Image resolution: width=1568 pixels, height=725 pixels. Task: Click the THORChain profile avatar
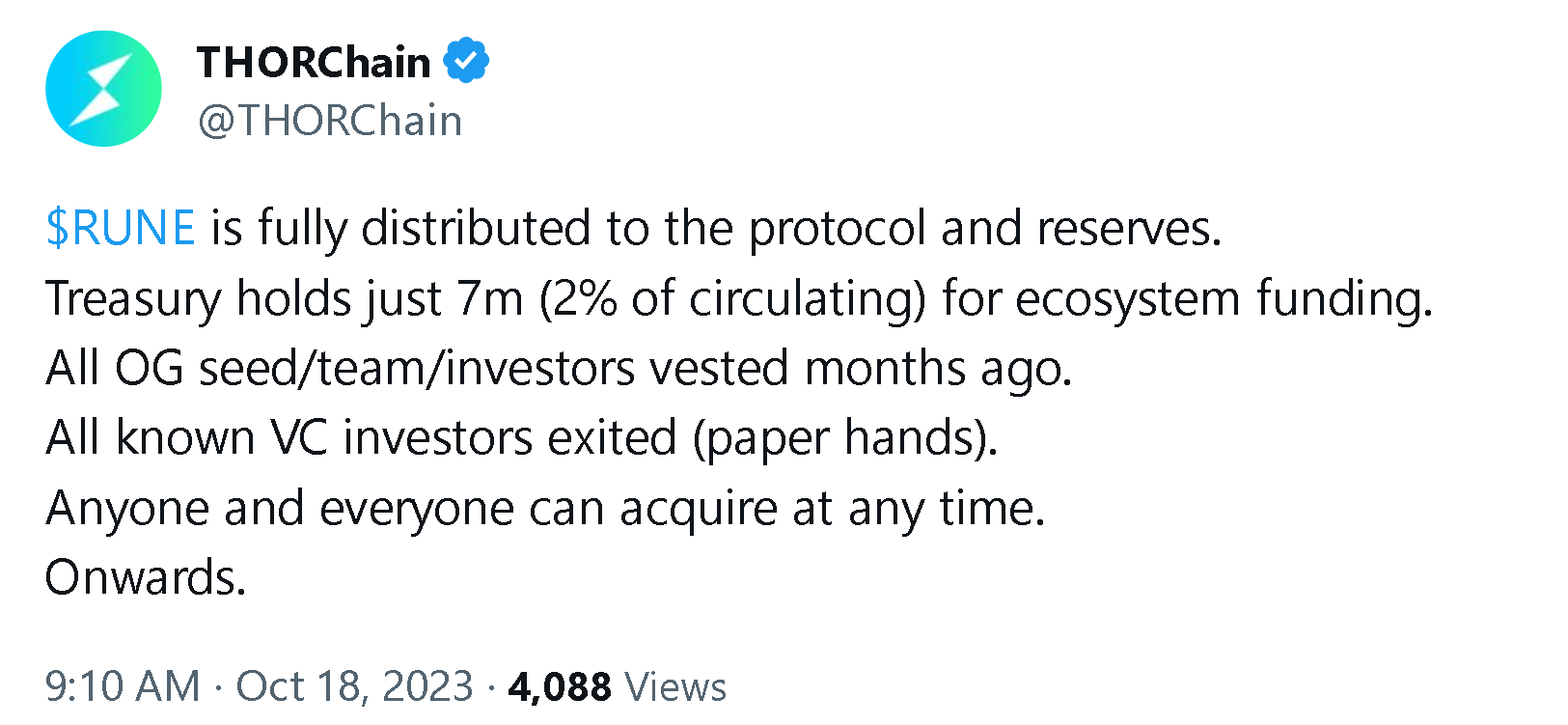(x=103, y=89)
